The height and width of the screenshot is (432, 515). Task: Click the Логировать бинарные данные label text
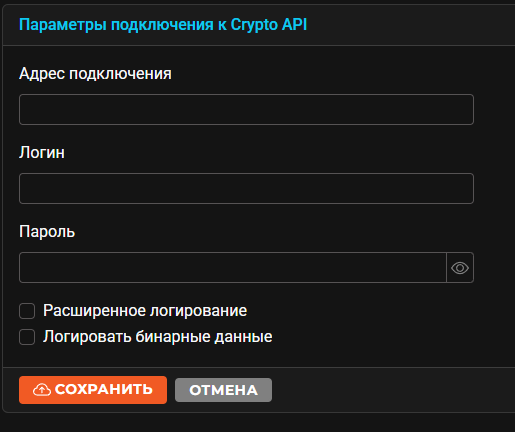click(x=158, y=337)
